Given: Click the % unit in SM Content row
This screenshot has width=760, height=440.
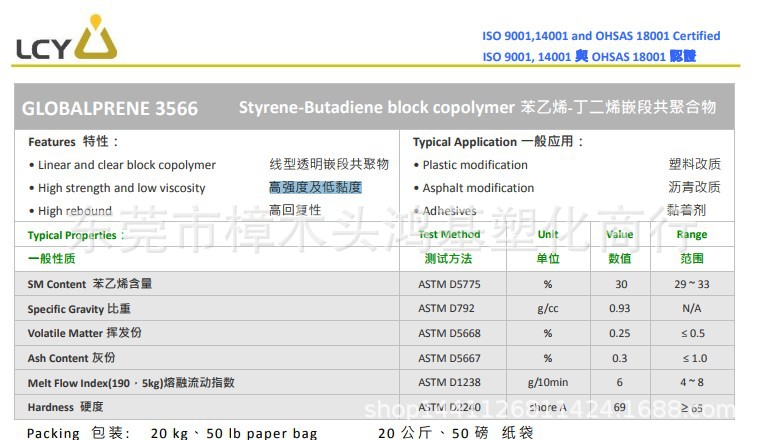Looking at the screenshot, I should pyautogui.click(x=548, y=284).
